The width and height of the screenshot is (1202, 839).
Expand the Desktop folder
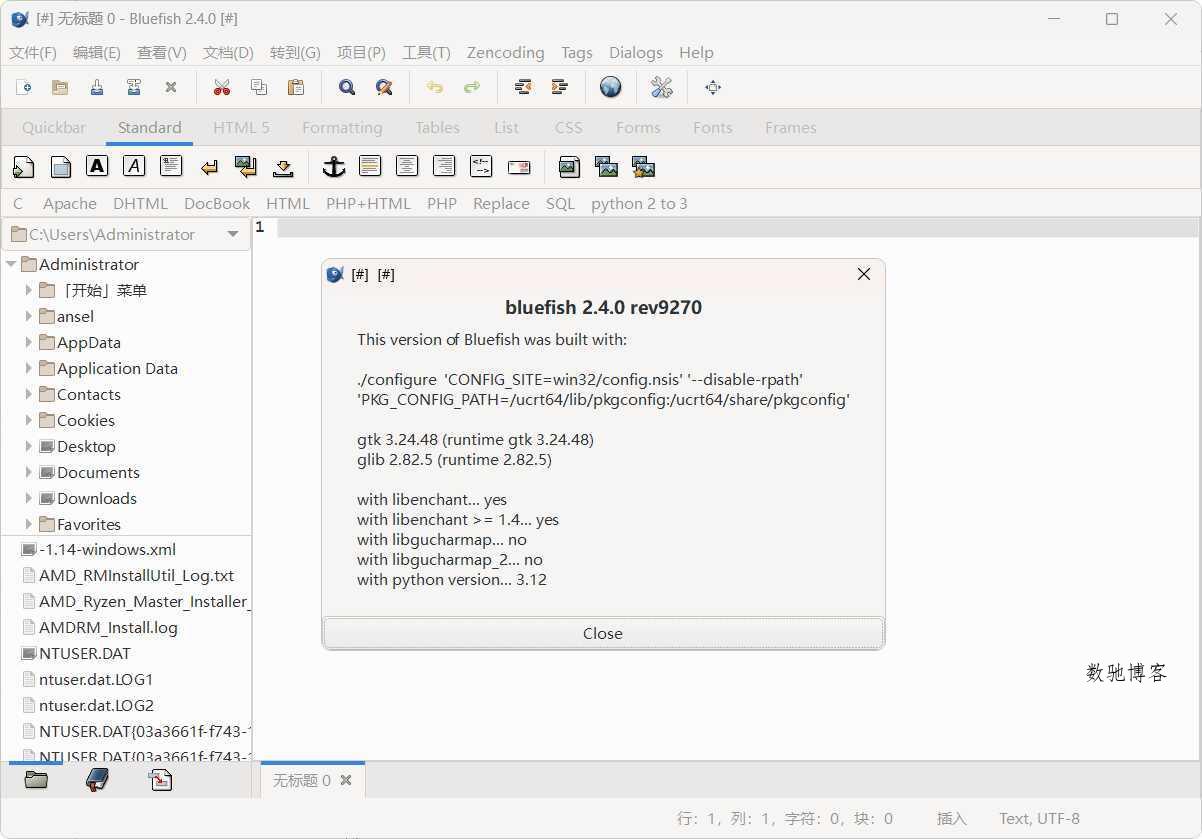coord(28,446)
